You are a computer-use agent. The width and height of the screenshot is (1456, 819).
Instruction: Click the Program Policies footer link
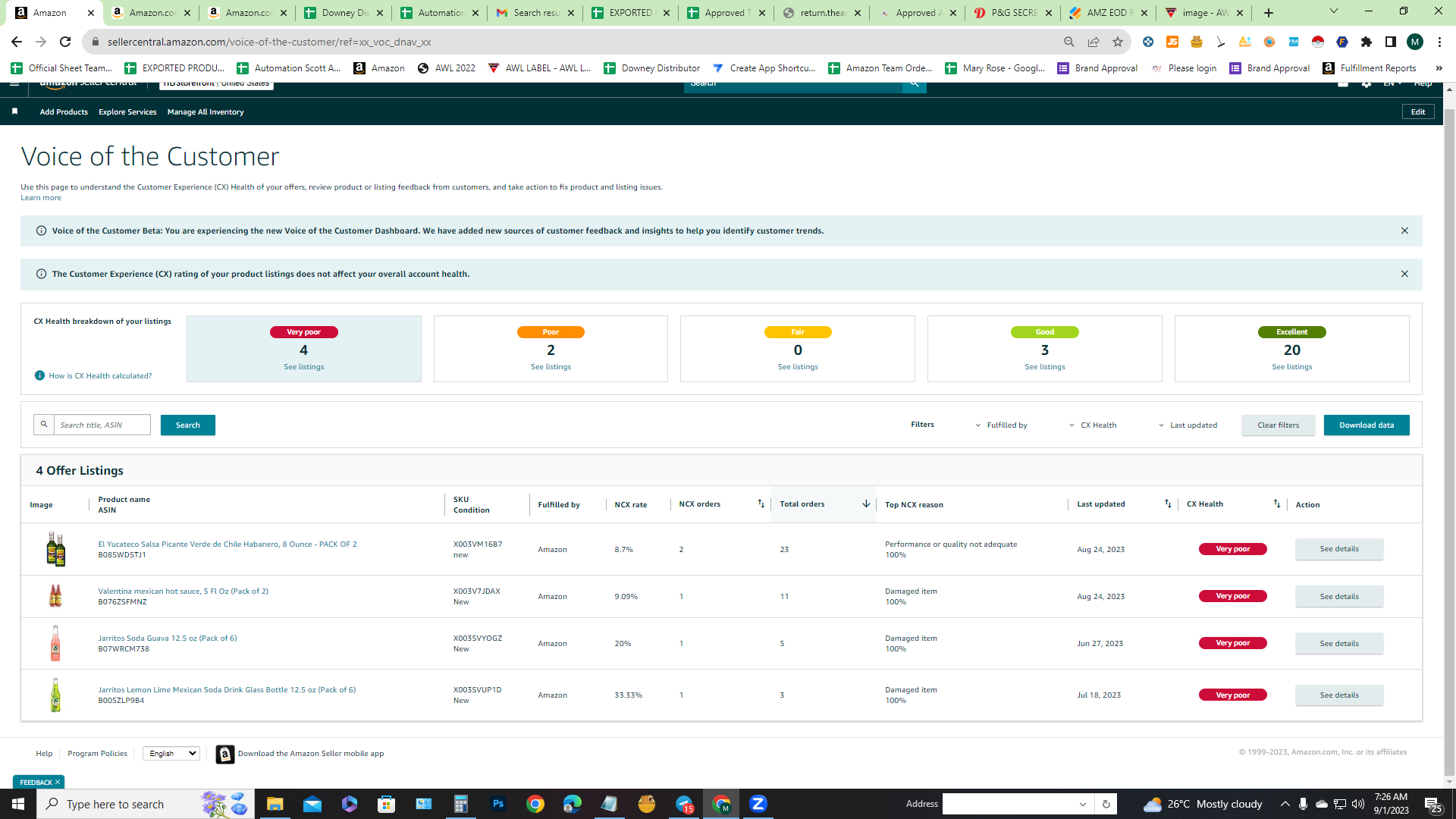pyautogui.click(x=97, y=753)
